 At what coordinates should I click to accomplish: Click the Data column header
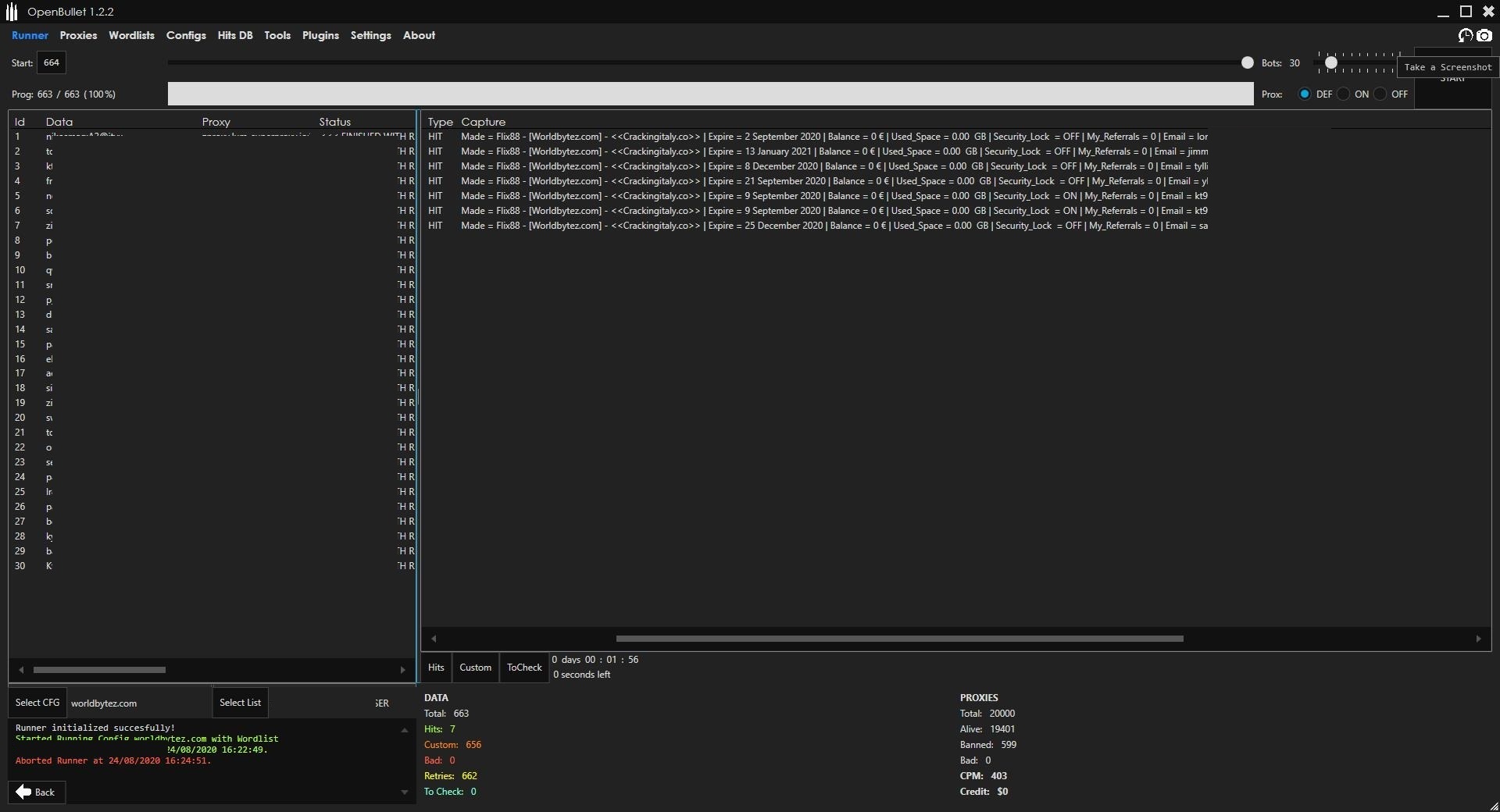tap(59, 122)
